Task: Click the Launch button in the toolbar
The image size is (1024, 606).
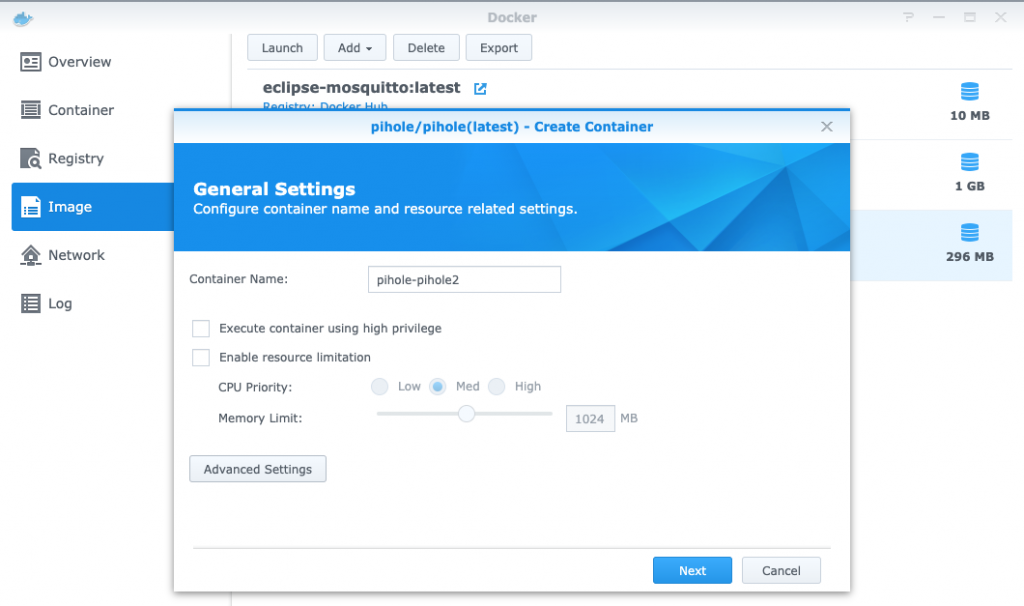Action: click(282, 48)
